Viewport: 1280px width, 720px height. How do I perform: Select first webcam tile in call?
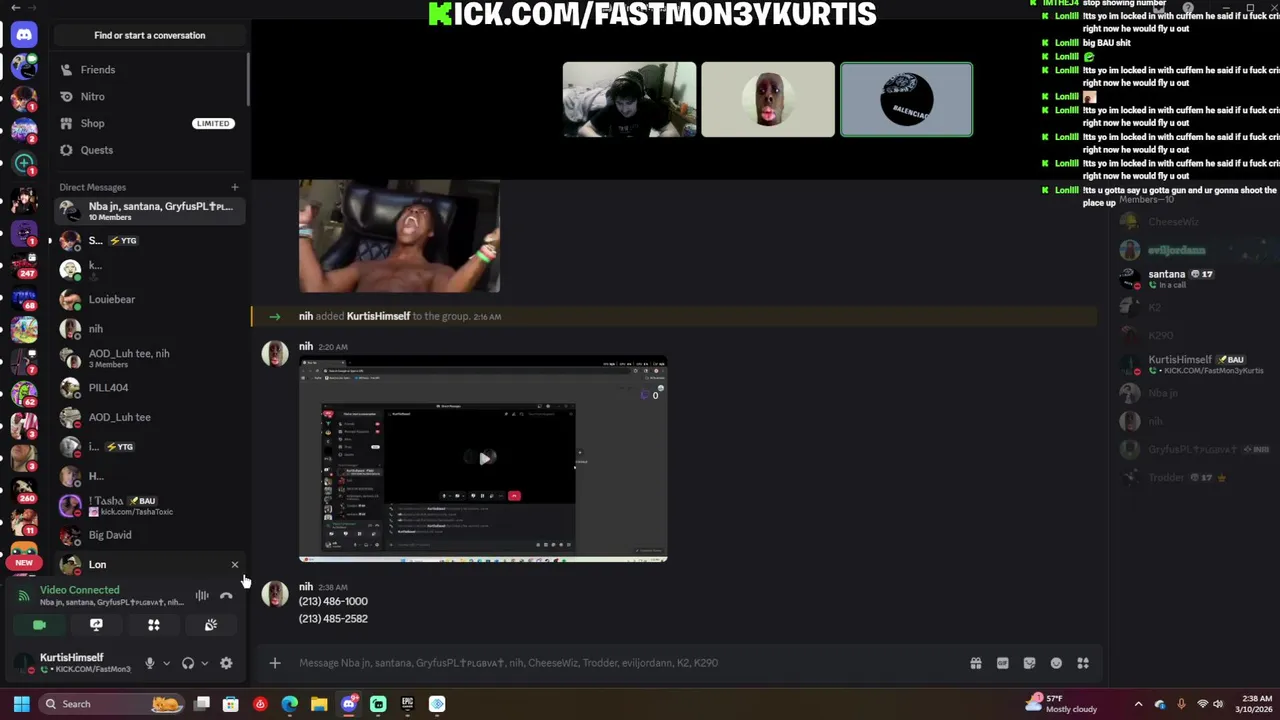point(629,99)
